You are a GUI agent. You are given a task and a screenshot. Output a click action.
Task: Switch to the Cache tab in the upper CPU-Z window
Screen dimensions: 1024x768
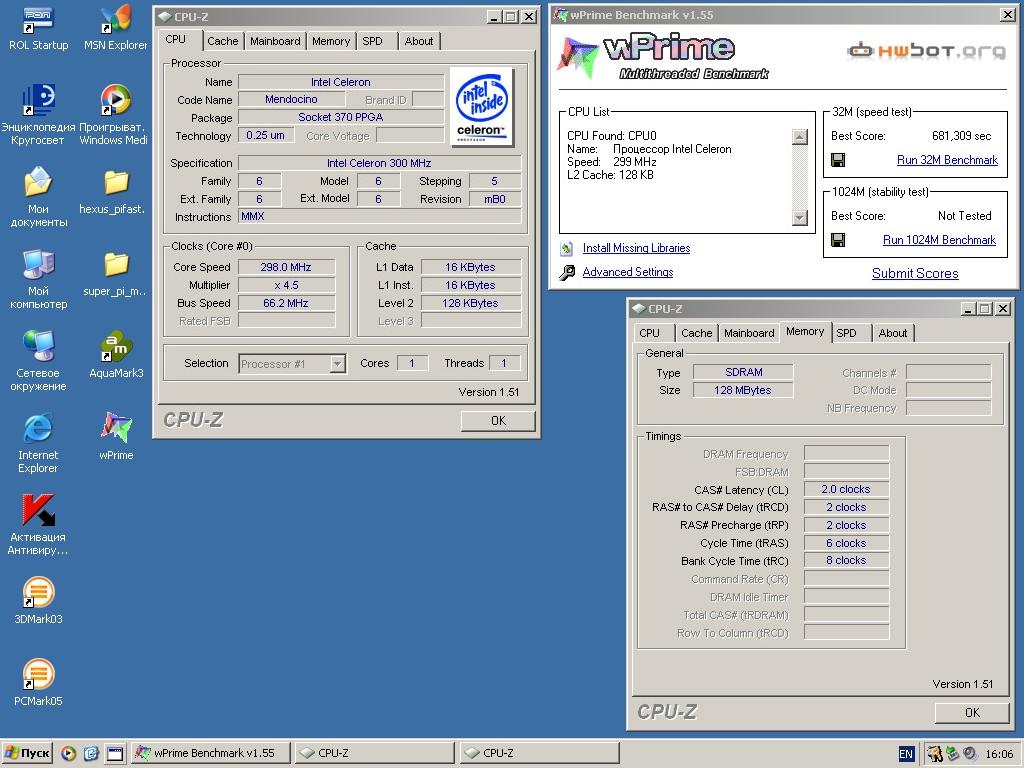223,41
